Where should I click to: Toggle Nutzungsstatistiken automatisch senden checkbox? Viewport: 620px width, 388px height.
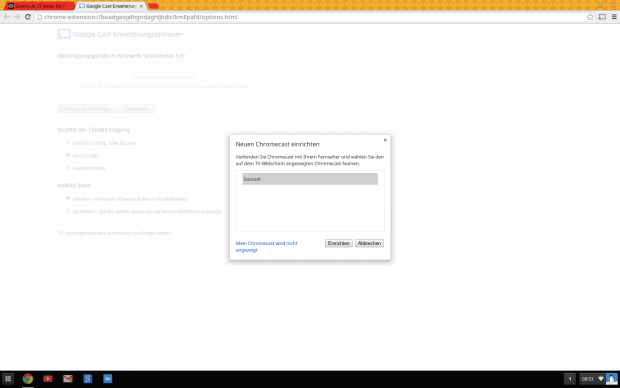coord(60,233)
